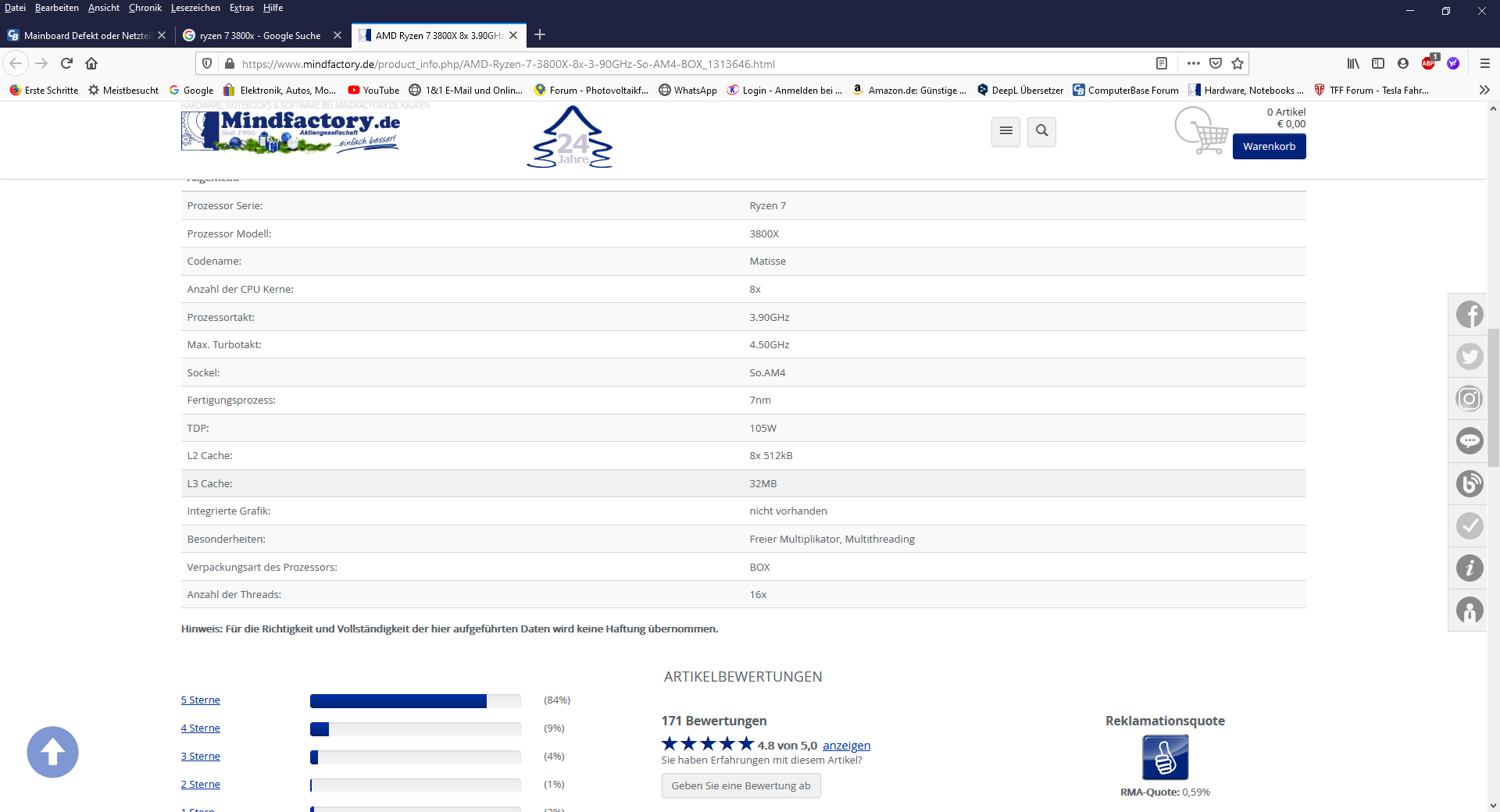The image size is (1500, 812).
Task: Click the vertical page scrollbar thumb
Action: 1493,397
